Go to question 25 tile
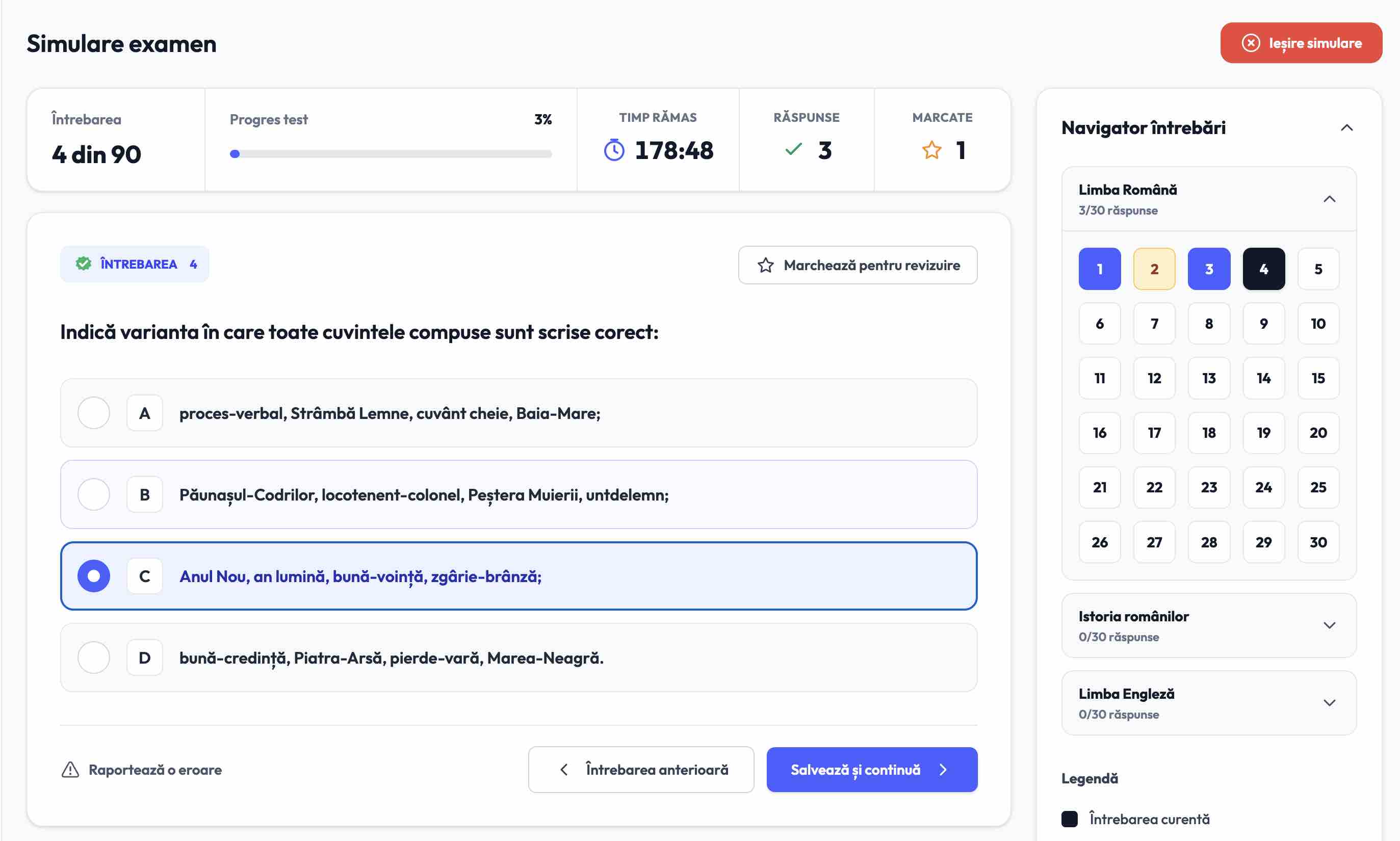Screen dimensions: 1400x841 pyautogui.click(x=1318, y=487)
